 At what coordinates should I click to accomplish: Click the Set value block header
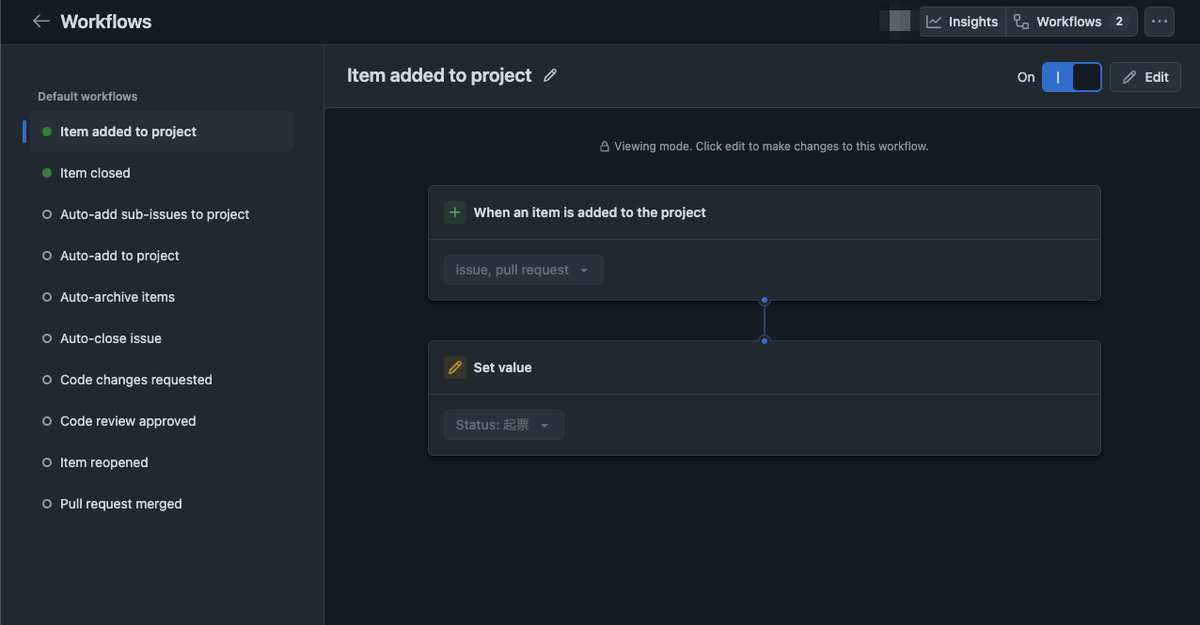[x=502, y=367]
